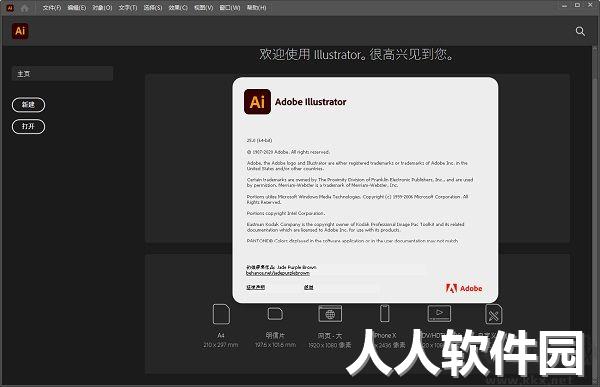Click the '210 x 297 mm' size label
This screenshot has height=387, width=600.
pyautogui.click(x=221, y=345)
